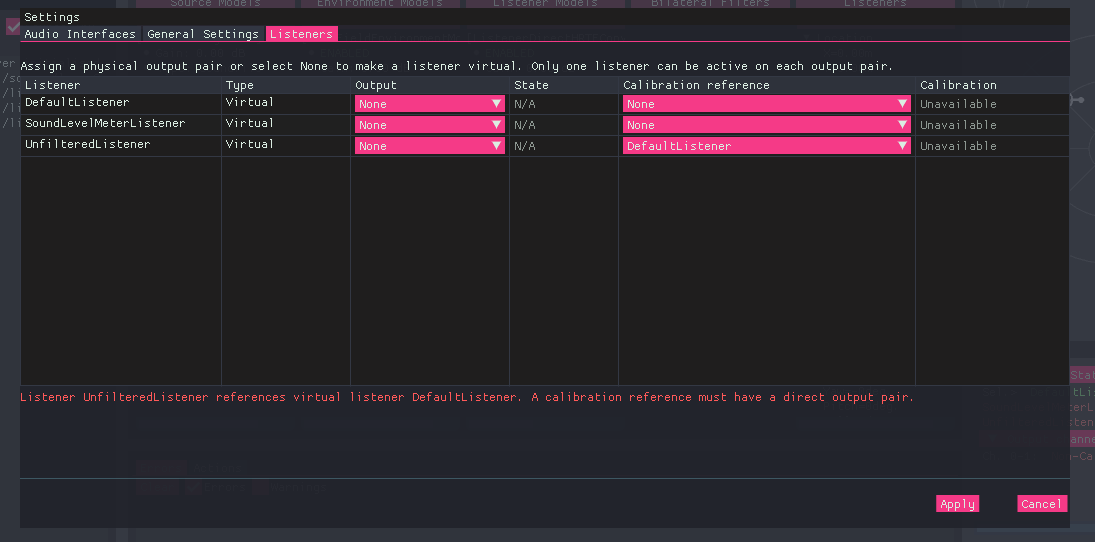The width and height of the screenshot is (1095, 542).
Task: Click the output pair instruction text
Action: (457, 67)
